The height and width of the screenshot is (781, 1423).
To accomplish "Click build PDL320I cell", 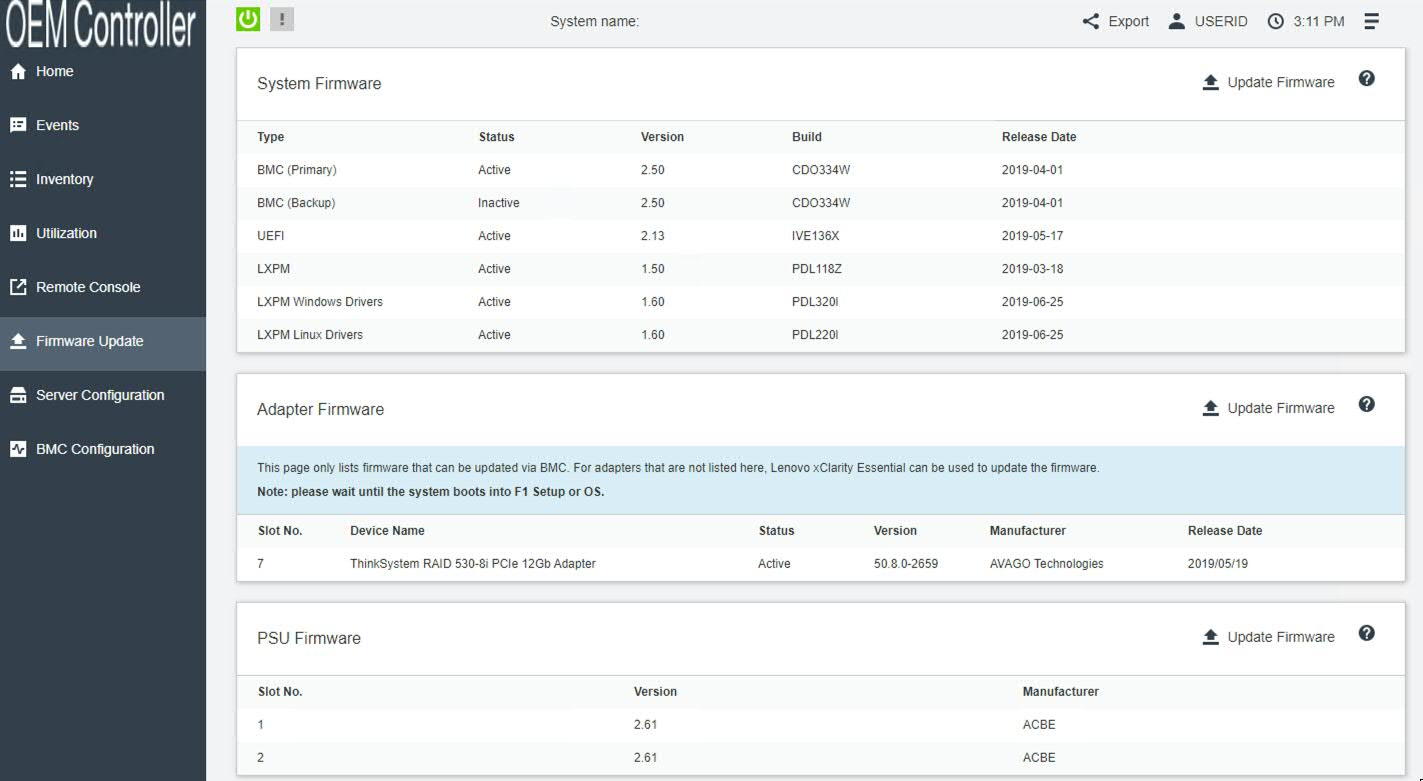I will pyautogui.click(x=814, y=302).
